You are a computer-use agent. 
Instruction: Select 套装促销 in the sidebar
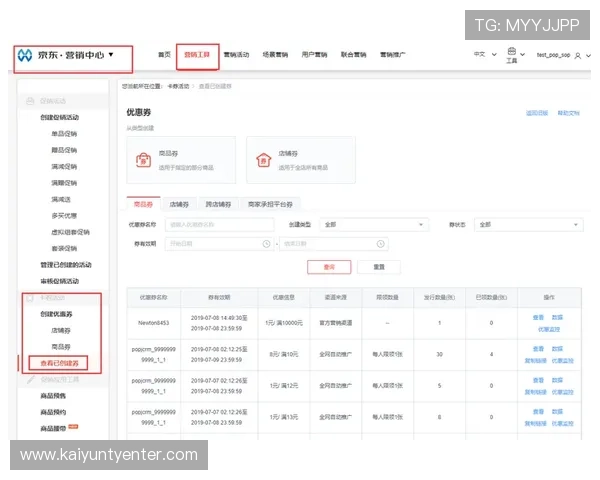[x=64, y=249]
